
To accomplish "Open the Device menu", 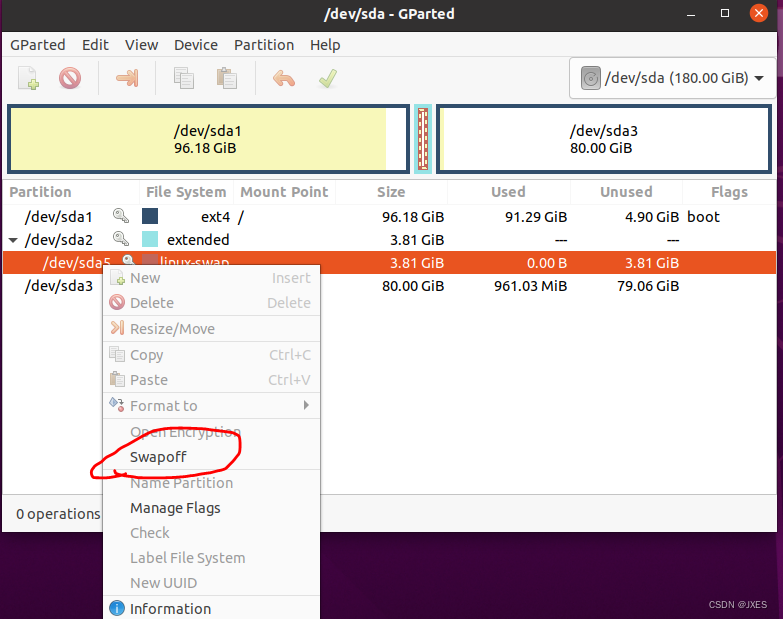I will click(196, 45).
